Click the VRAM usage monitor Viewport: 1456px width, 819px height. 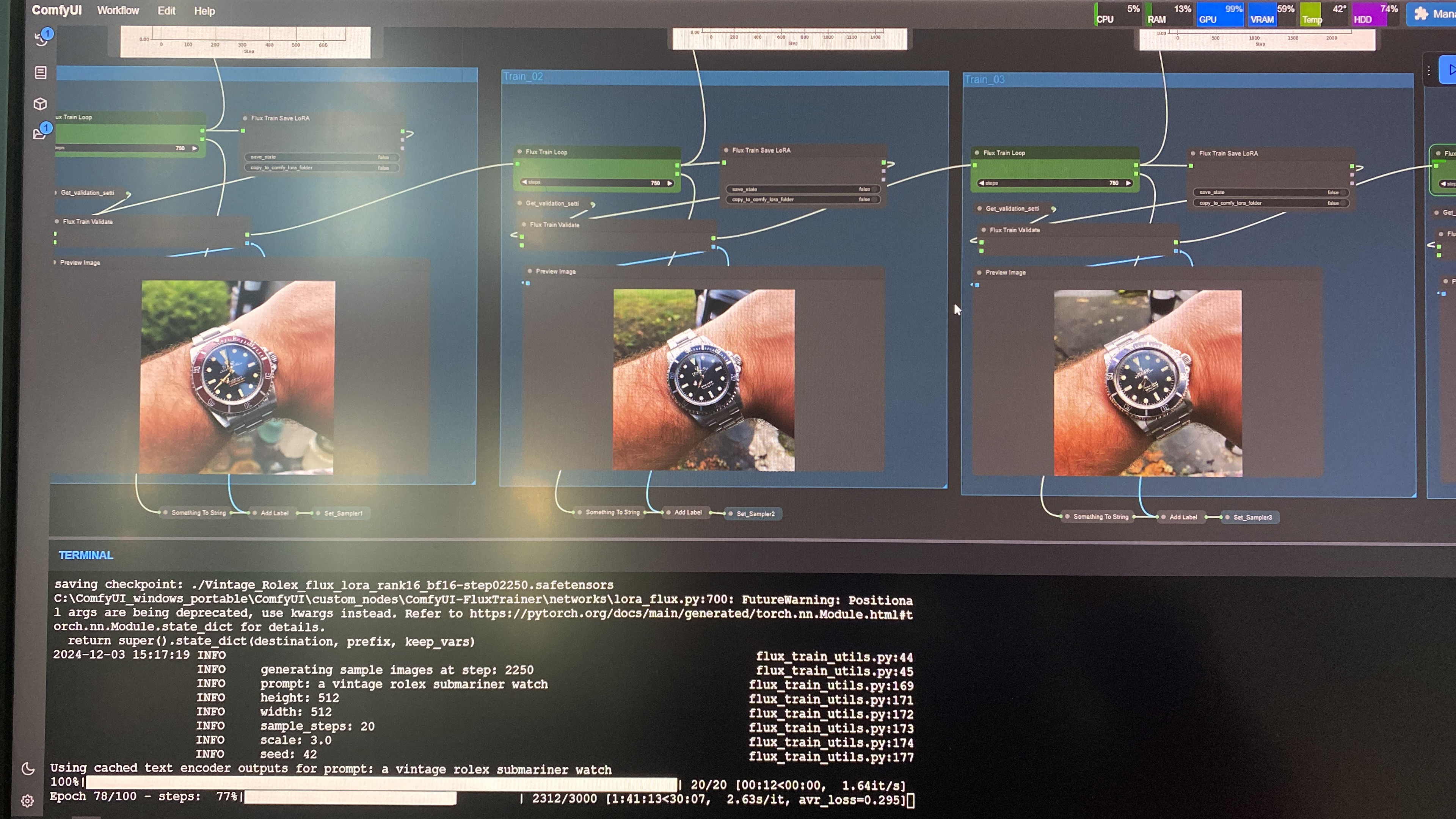click(1272, 14)
